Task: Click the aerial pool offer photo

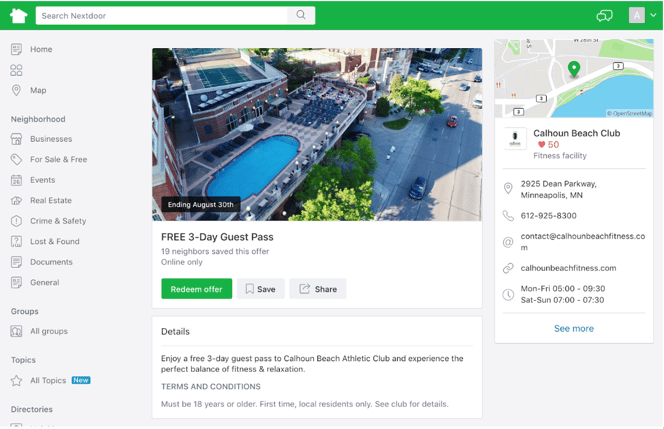Action: tap(317, 134)
